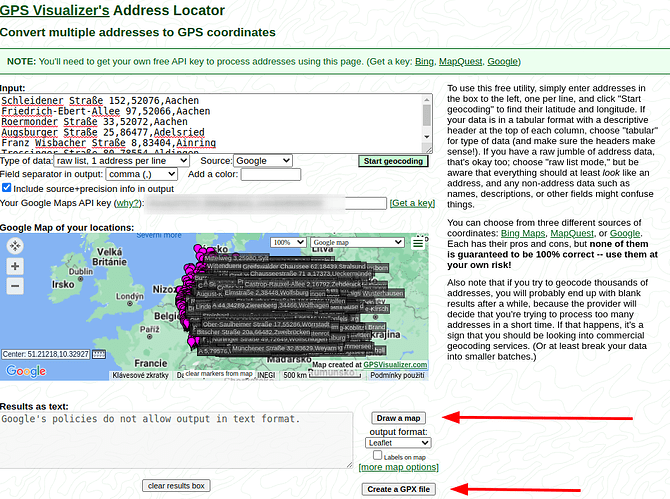Click the Bitscher Straße 20a Zweibrücken label
Image resolution: width=670 pixels, height=499 pixels.
tap(253, 332)
